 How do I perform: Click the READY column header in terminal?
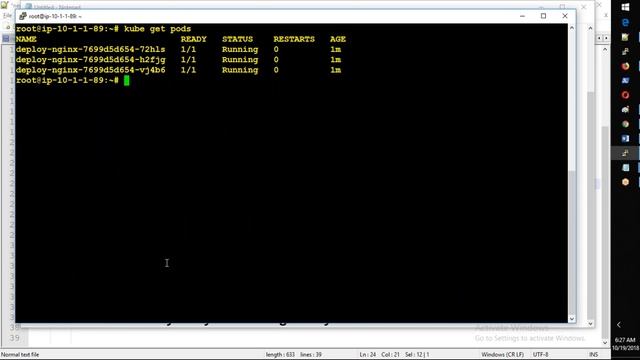(x=193, y=39)
